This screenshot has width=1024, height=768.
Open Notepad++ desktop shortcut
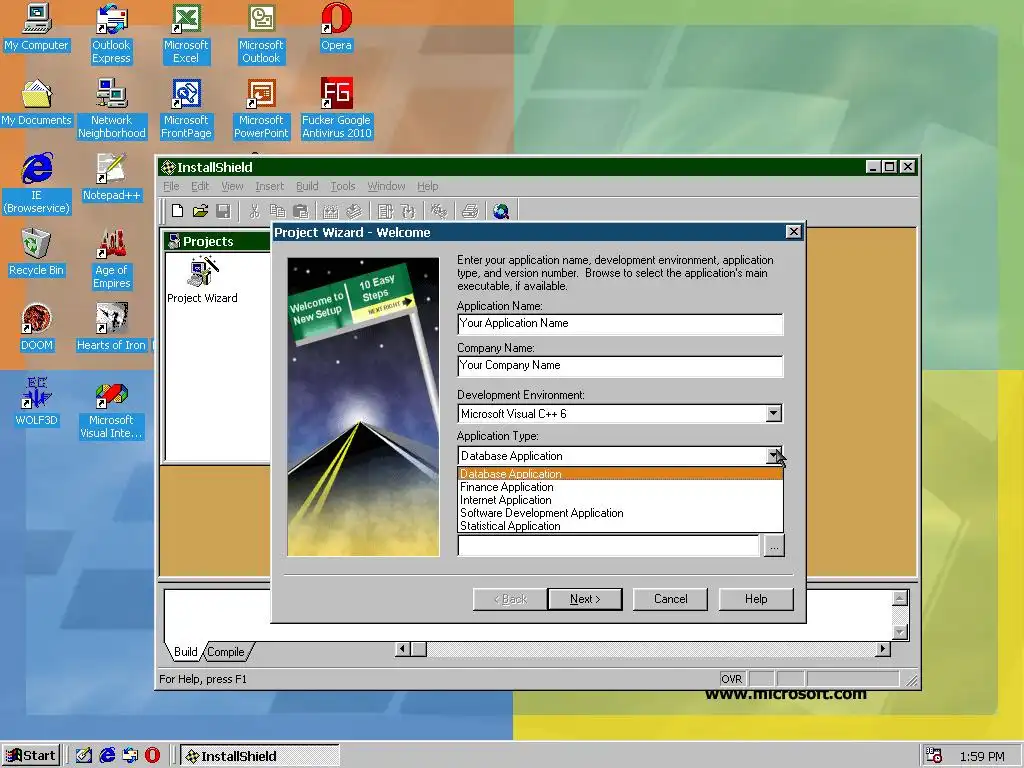click(x=112, y=178)
